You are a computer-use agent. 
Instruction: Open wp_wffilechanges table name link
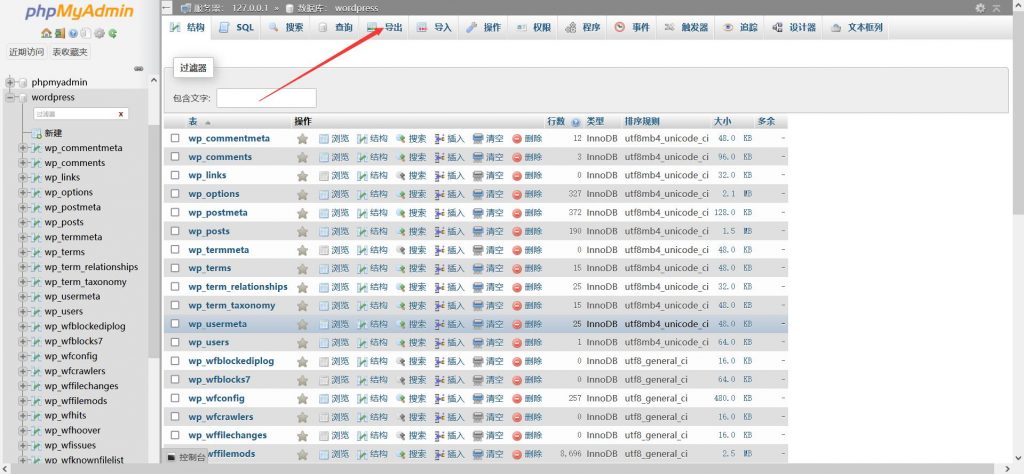(227, 435)
